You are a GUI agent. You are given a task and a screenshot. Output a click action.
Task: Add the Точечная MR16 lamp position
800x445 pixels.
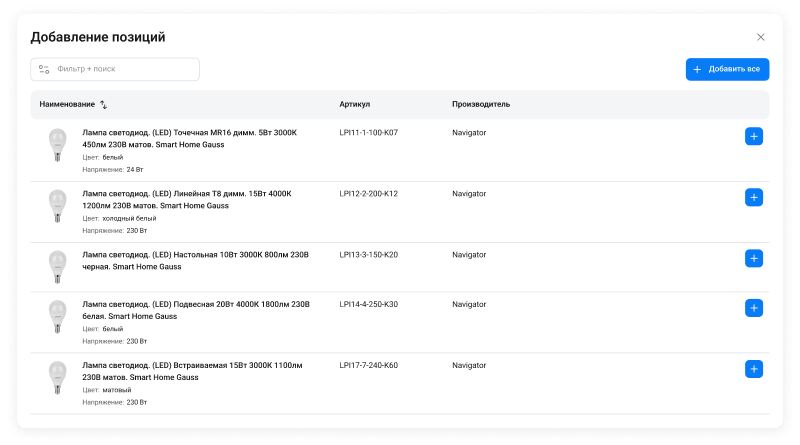click(754, 137)
